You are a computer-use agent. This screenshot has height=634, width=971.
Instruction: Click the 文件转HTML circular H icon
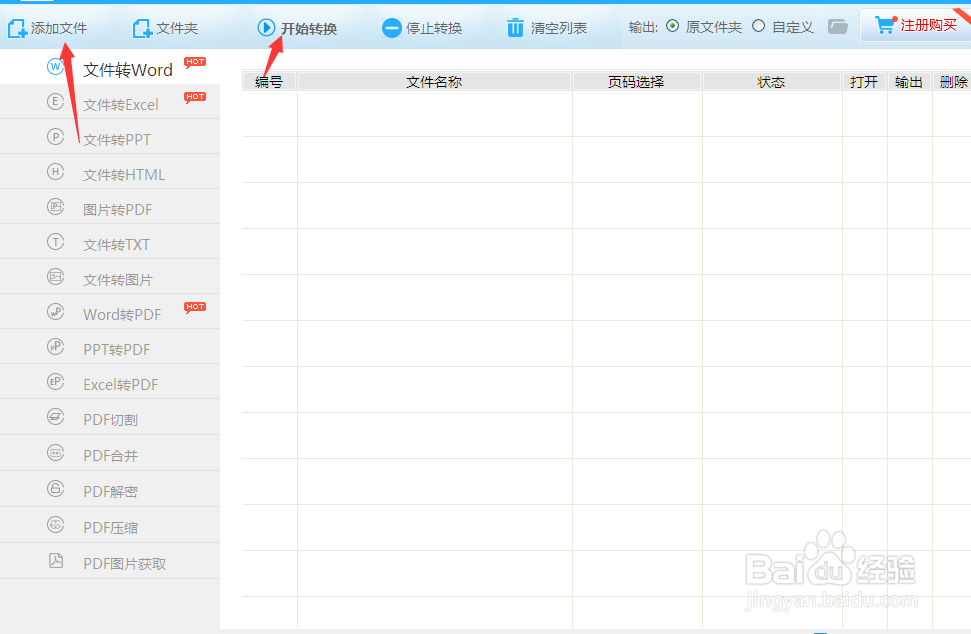[55, 172]
